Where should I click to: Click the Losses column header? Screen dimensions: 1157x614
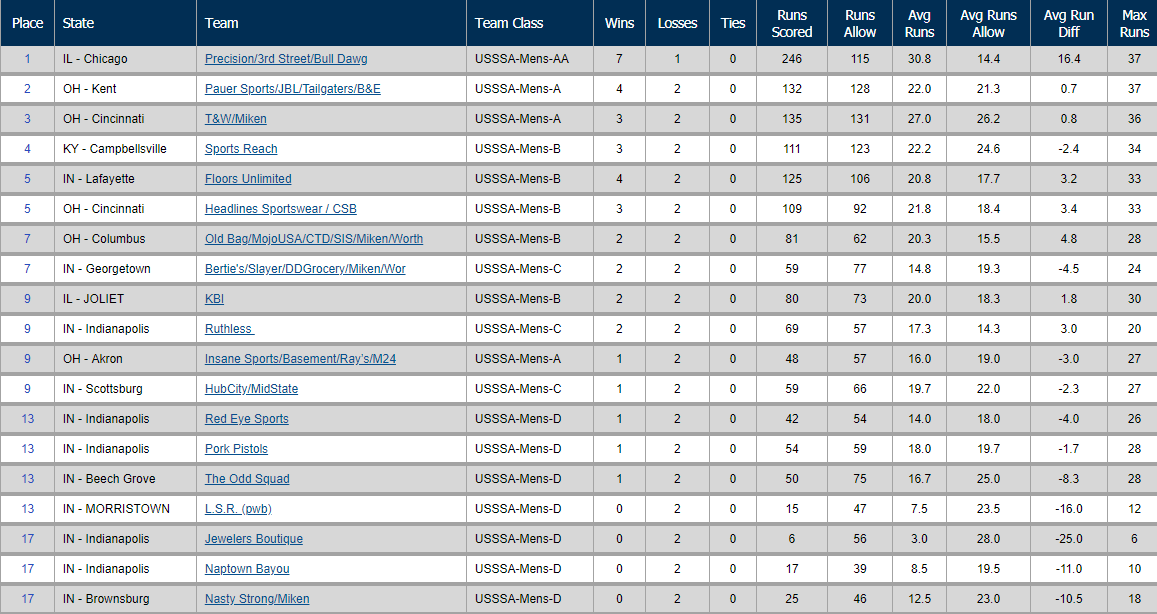[677, 23]
